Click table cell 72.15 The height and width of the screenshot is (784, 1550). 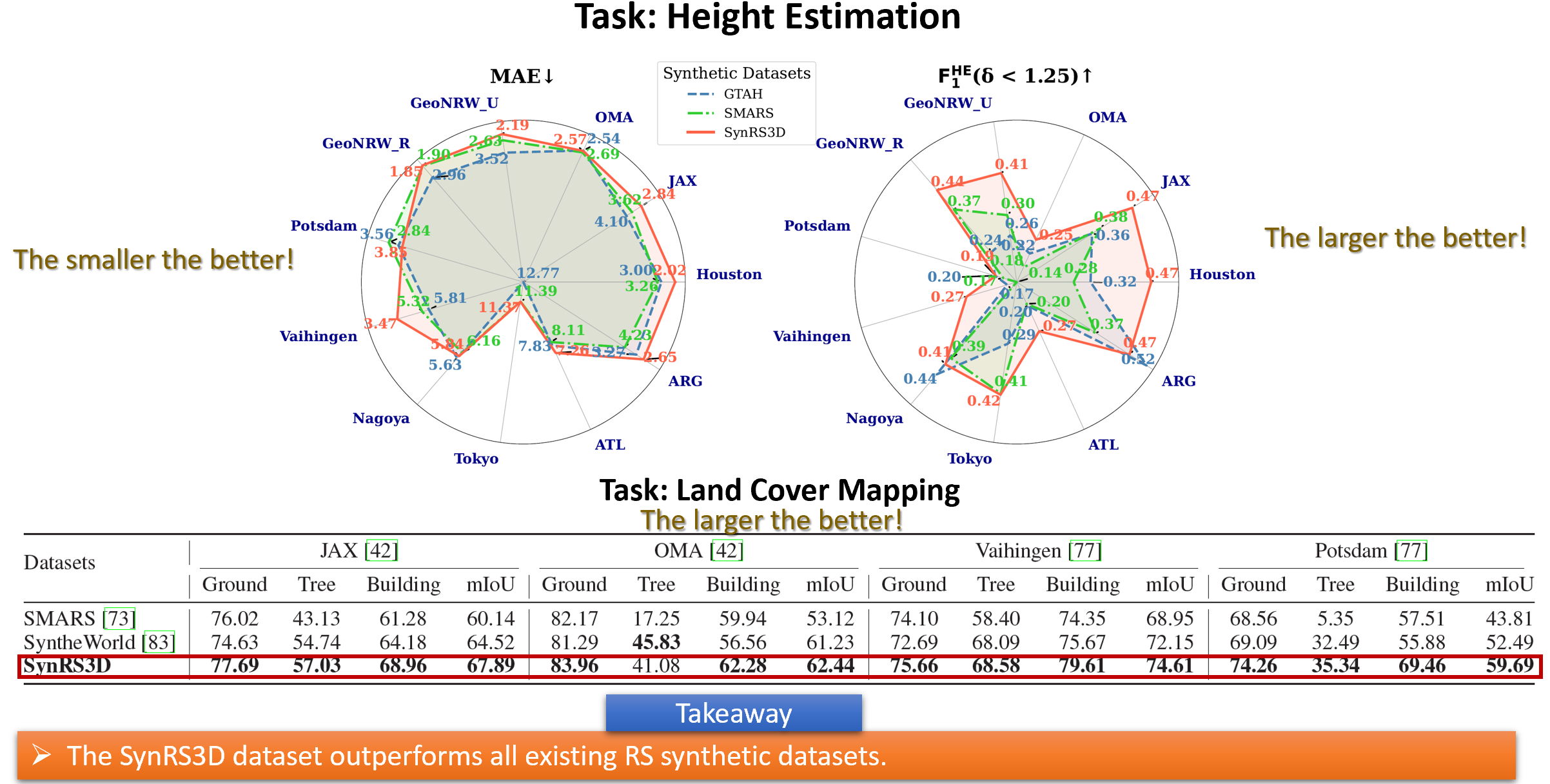1170,642
